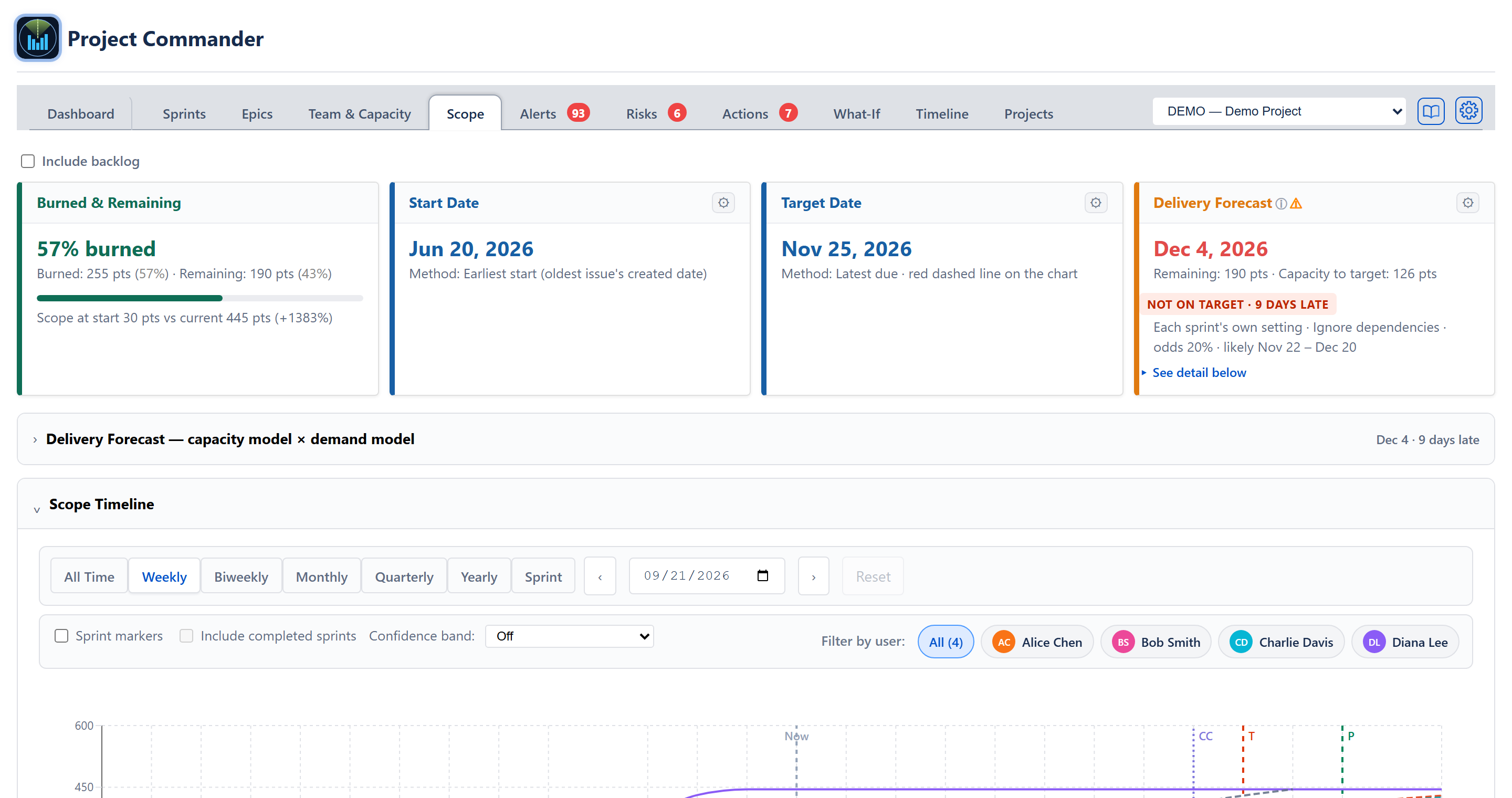Filter timeline by Diana Lee
1512x798 pixels.
1404,642
